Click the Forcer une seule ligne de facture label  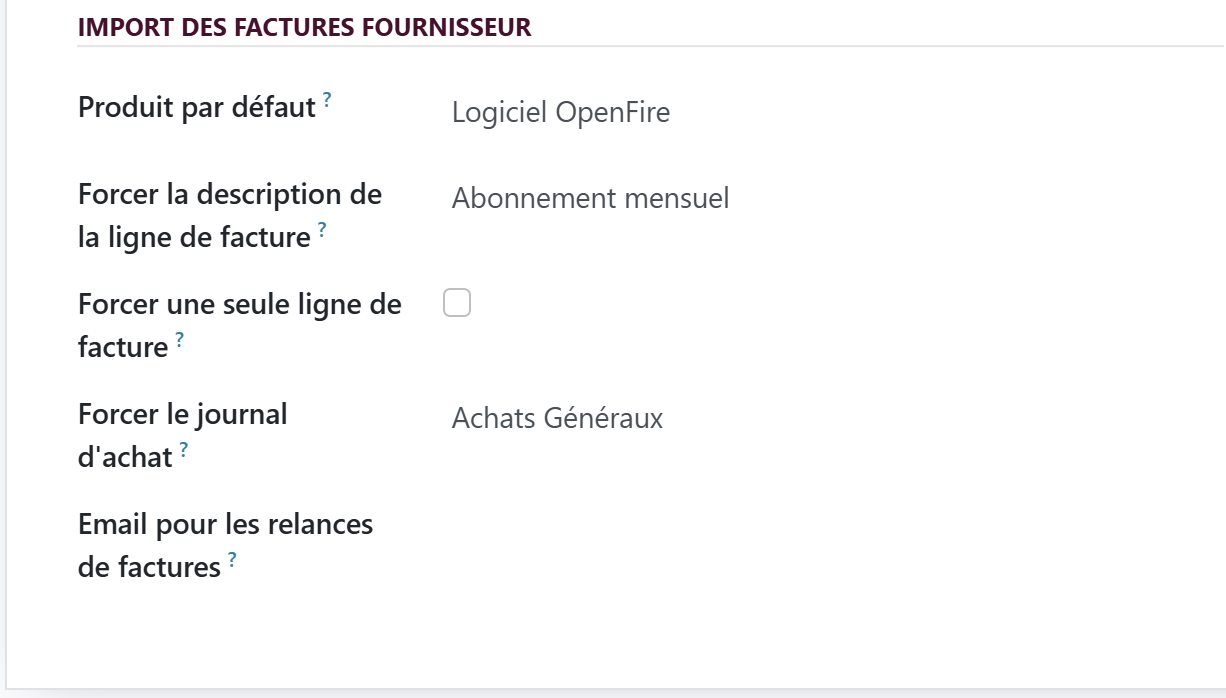tap(240, 326)
